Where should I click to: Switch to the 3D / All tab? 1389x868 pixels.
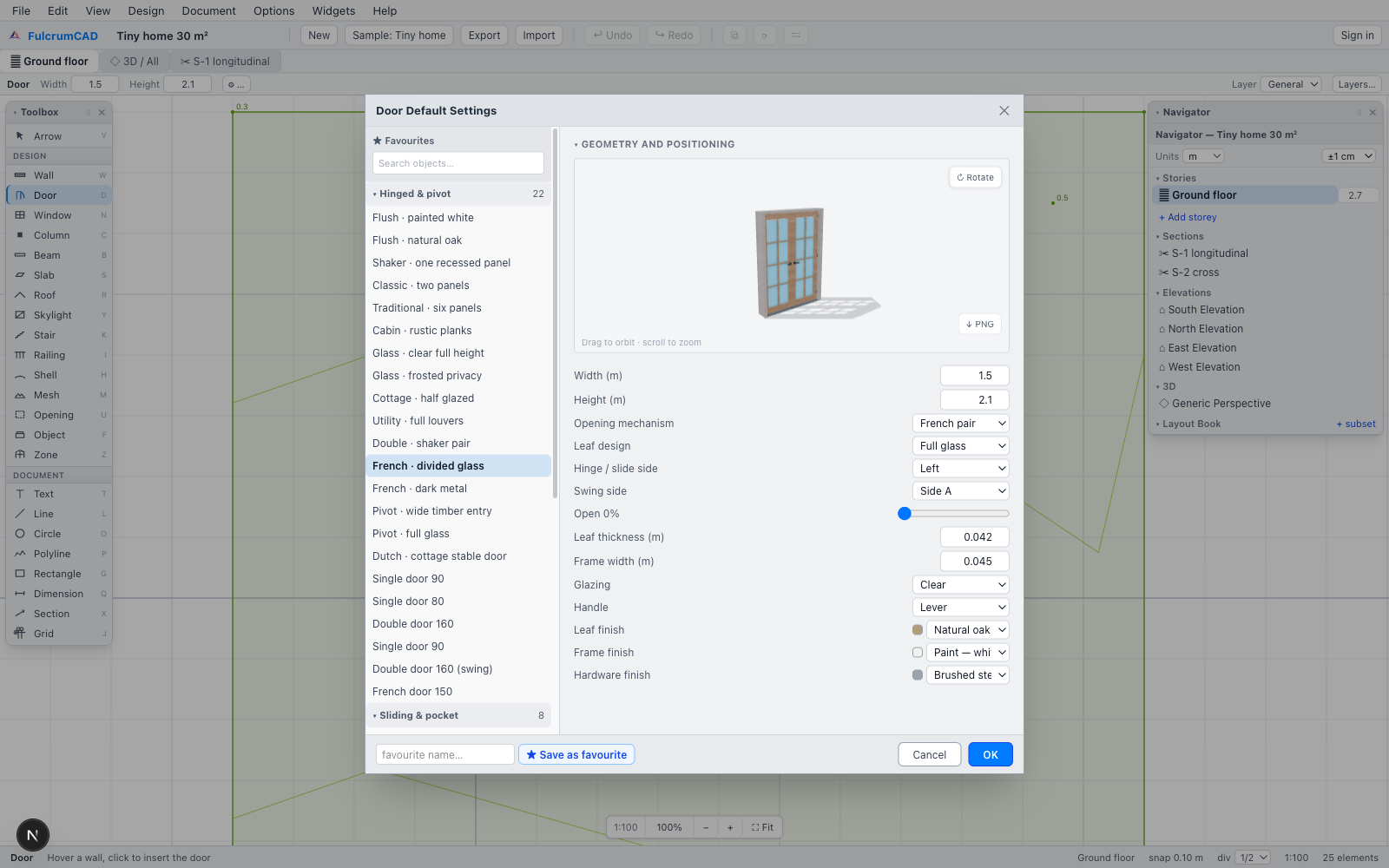pos(135,62)
